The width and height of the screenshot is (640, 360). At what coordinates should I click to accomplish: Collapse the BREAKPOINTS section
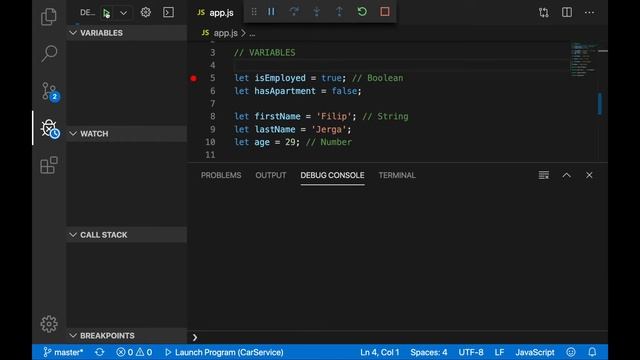(127, 336)
